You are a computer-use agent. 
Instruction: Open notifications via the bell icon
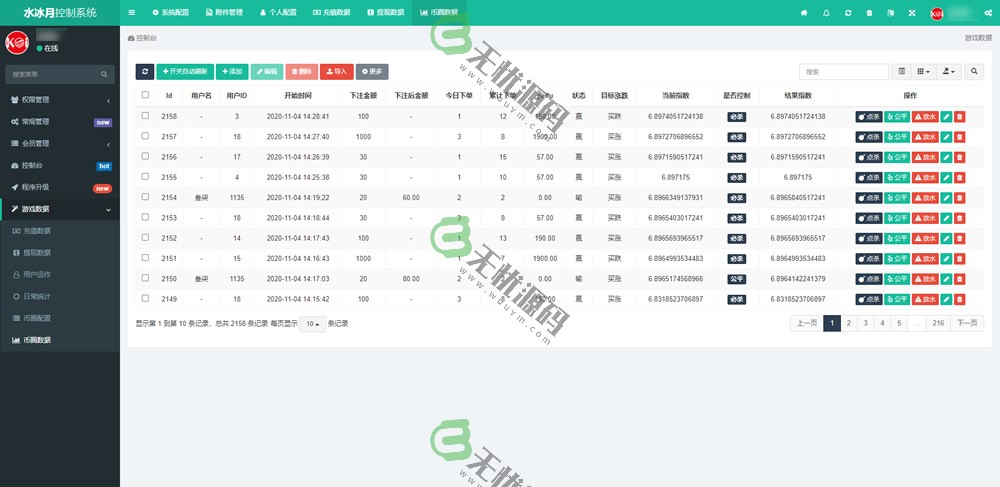(827, 13)
